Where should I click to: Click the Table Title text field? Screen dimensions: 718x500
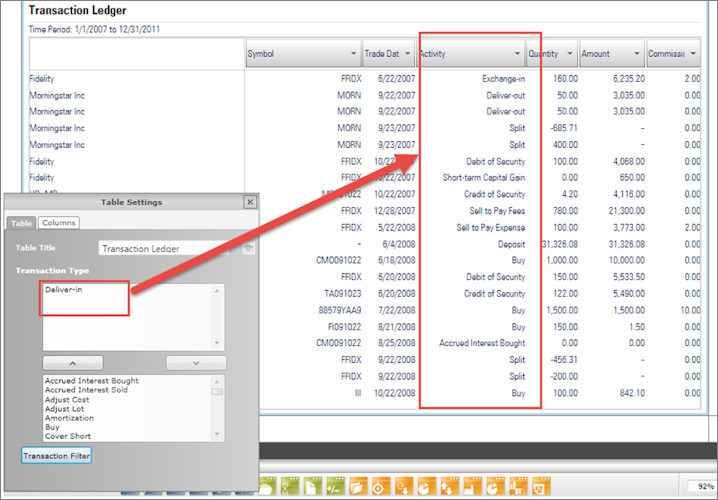pyautogui.click(x=168, y=247)
